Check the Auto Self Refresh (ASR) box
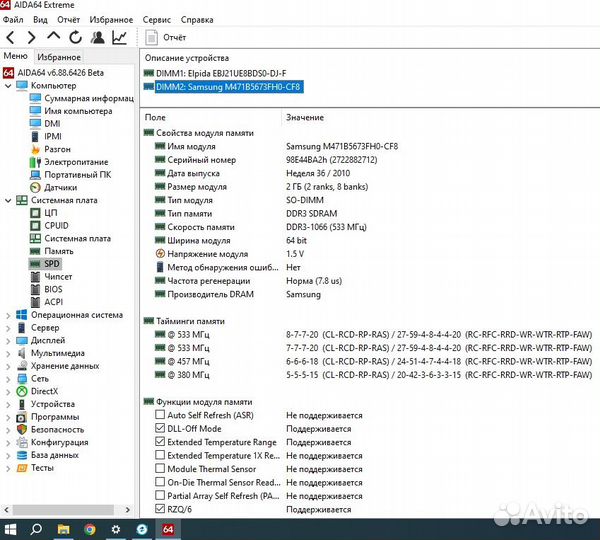The height and width of the screenshot is (540, 600). point(159,415)
